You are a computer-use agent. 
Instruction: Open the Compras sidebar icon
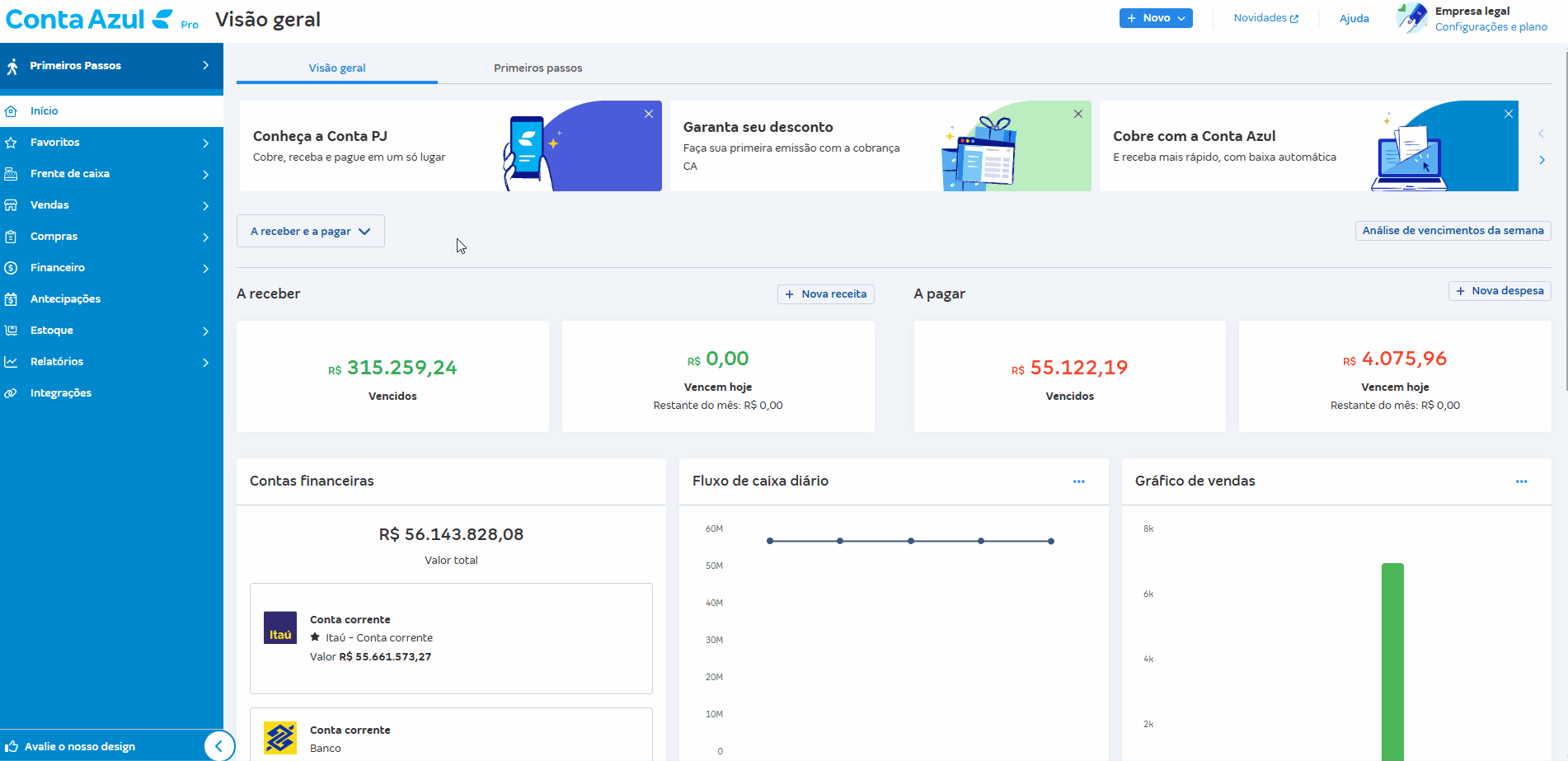click(12, 236)
